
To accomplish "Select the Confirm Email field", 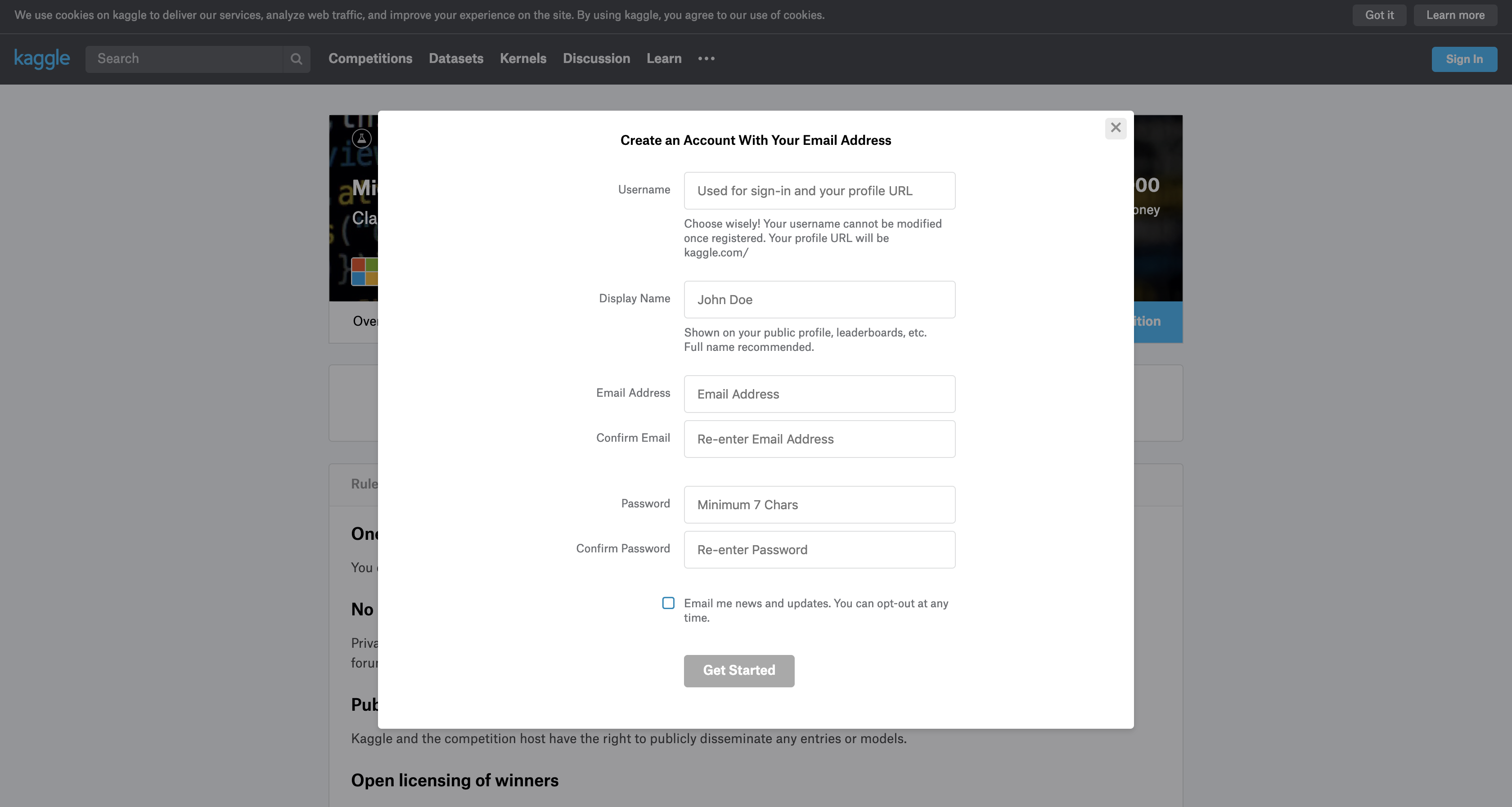I will click(819, 439).
